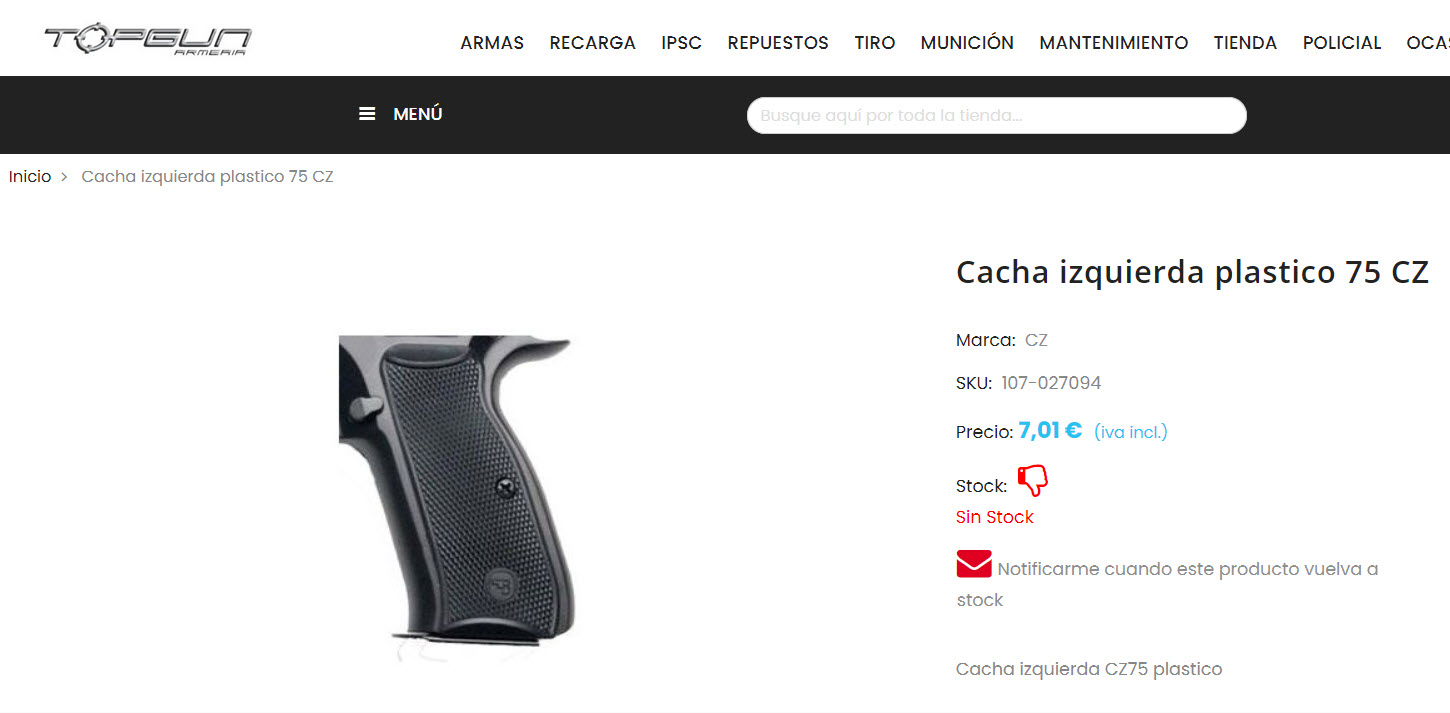Click the red envelope notification icon

(x=973, y=564)
